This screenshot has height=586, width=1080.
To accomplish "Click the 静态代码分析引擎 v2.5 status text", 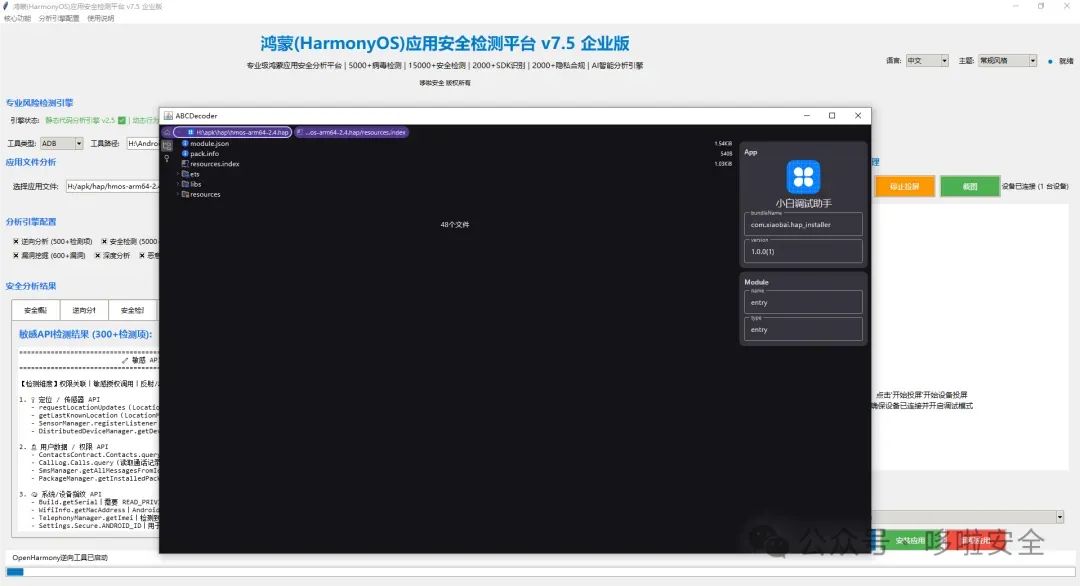I will (x=80, y=121).
